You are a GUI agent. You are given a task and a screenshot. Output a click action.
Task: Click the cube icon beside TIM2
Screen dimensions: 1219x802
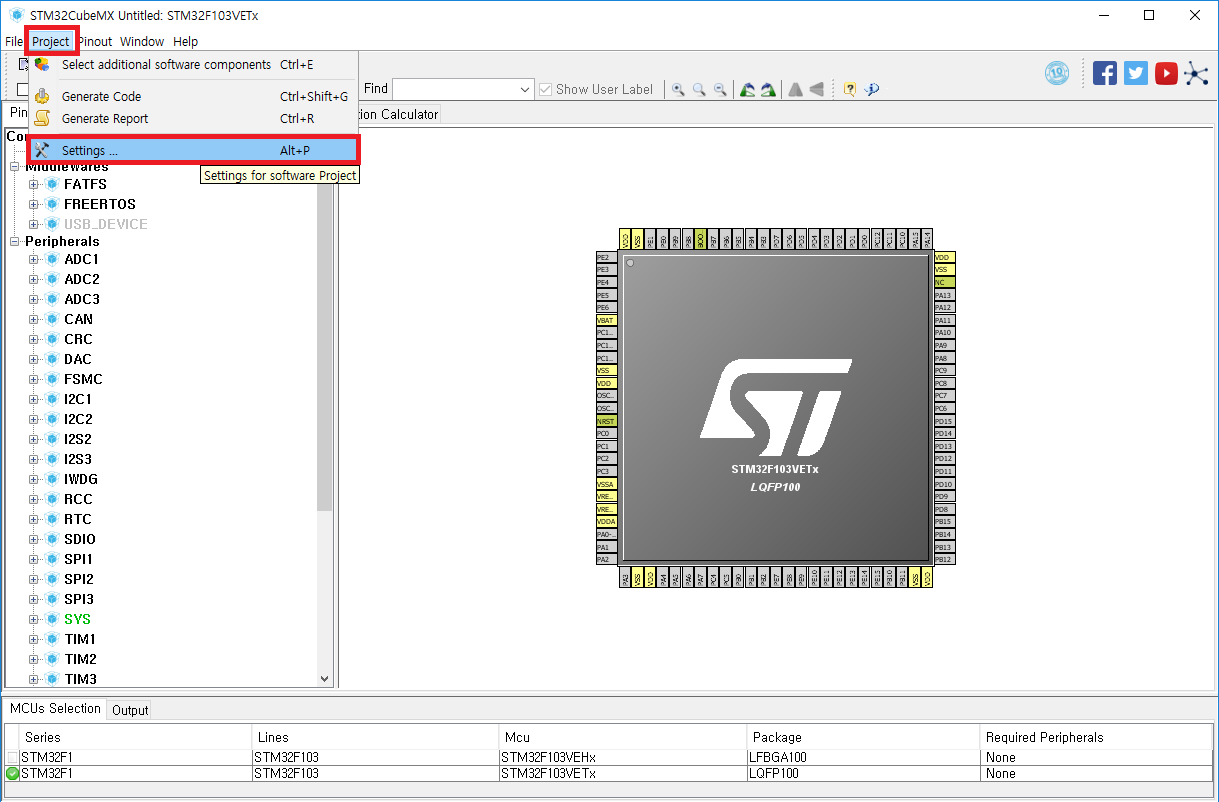52,659
